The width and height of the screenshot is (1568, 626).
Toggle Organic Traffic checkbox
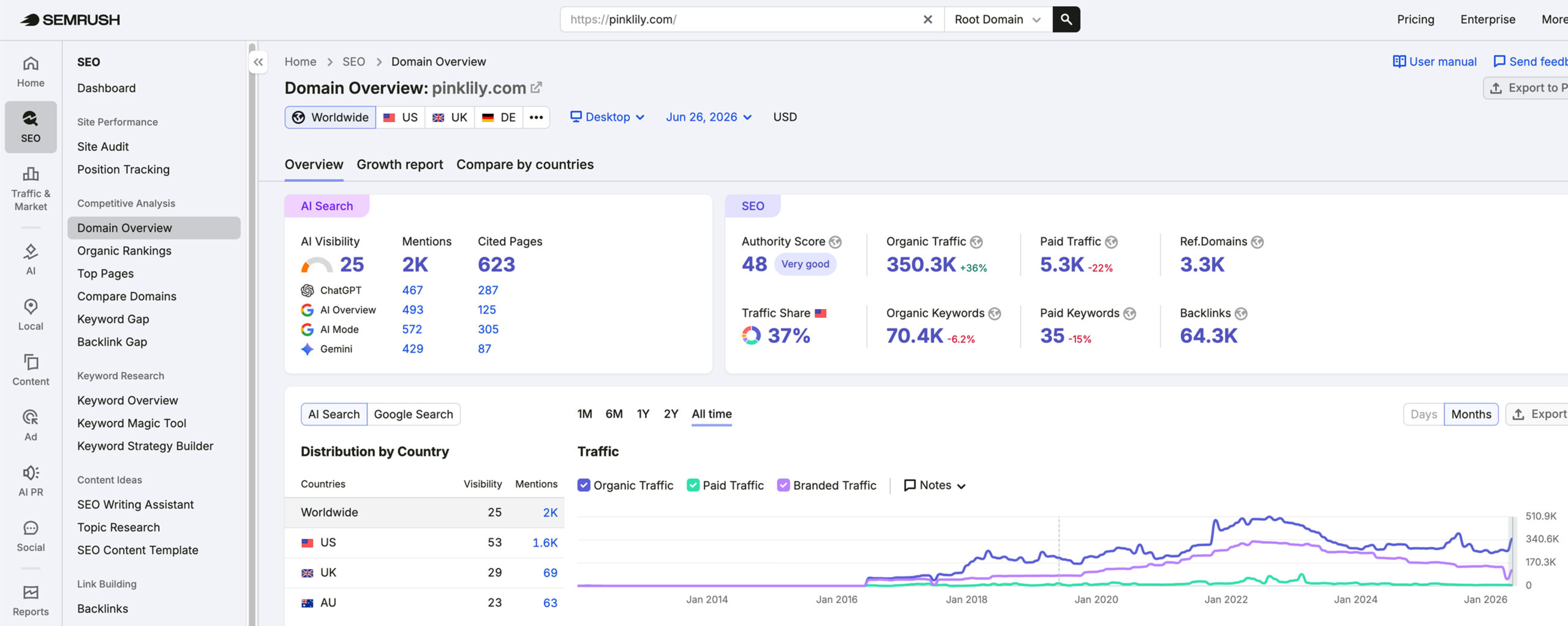(x=584, y=485)
